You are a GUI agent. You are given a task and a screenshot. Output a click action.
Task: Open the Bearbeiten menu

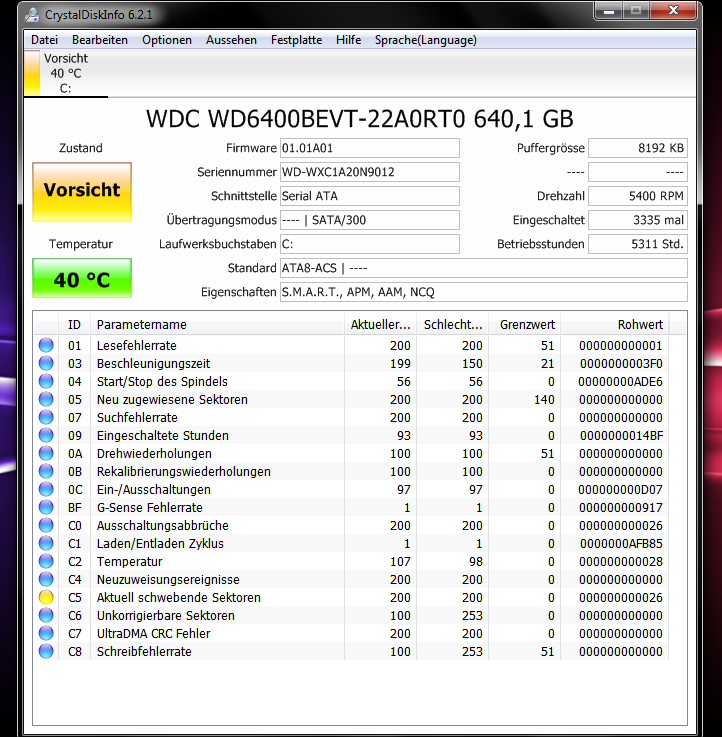100,40
